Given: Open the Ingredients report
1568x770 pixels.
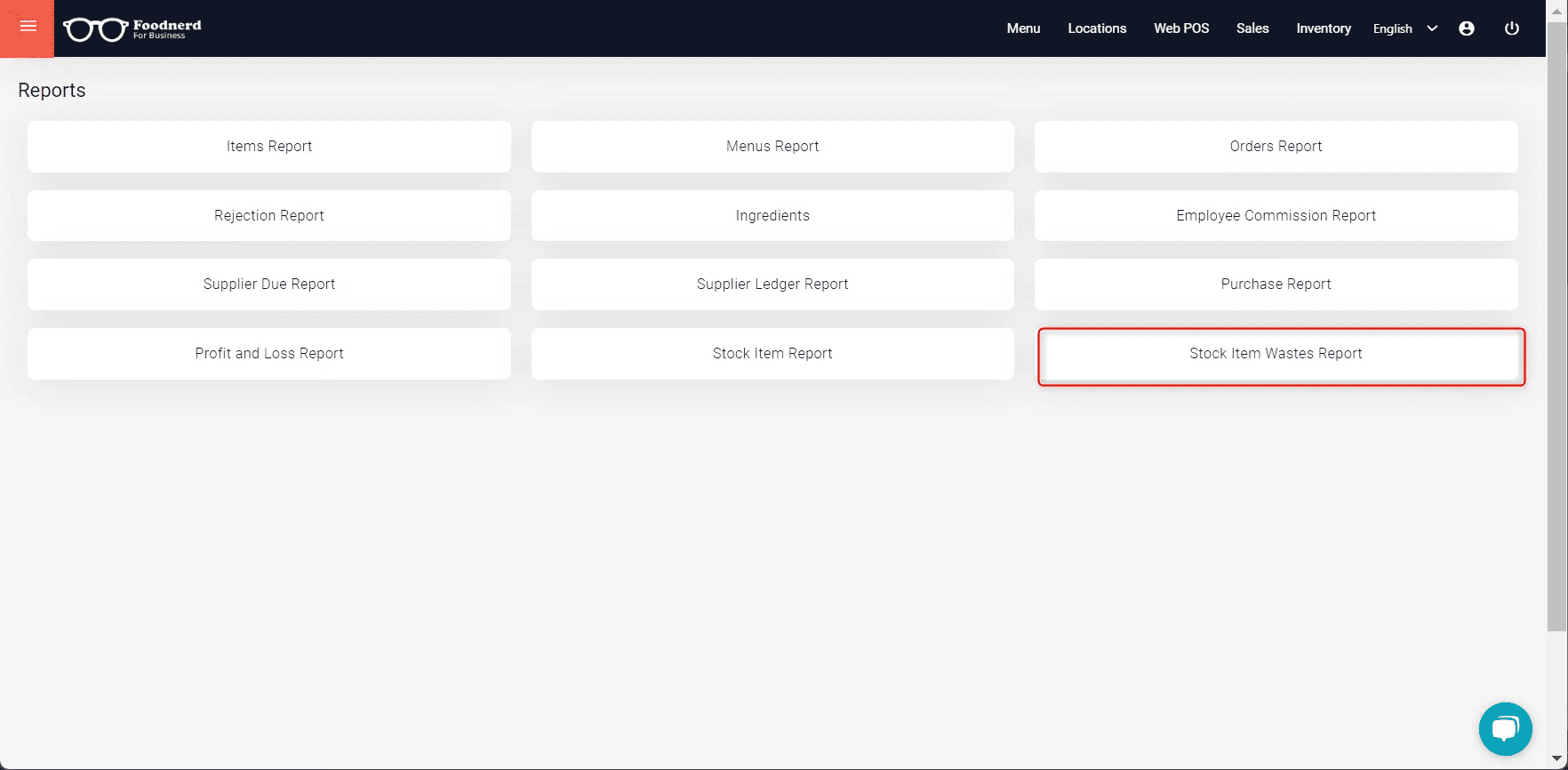Looking at the screenshot, I should coord(772,215).
